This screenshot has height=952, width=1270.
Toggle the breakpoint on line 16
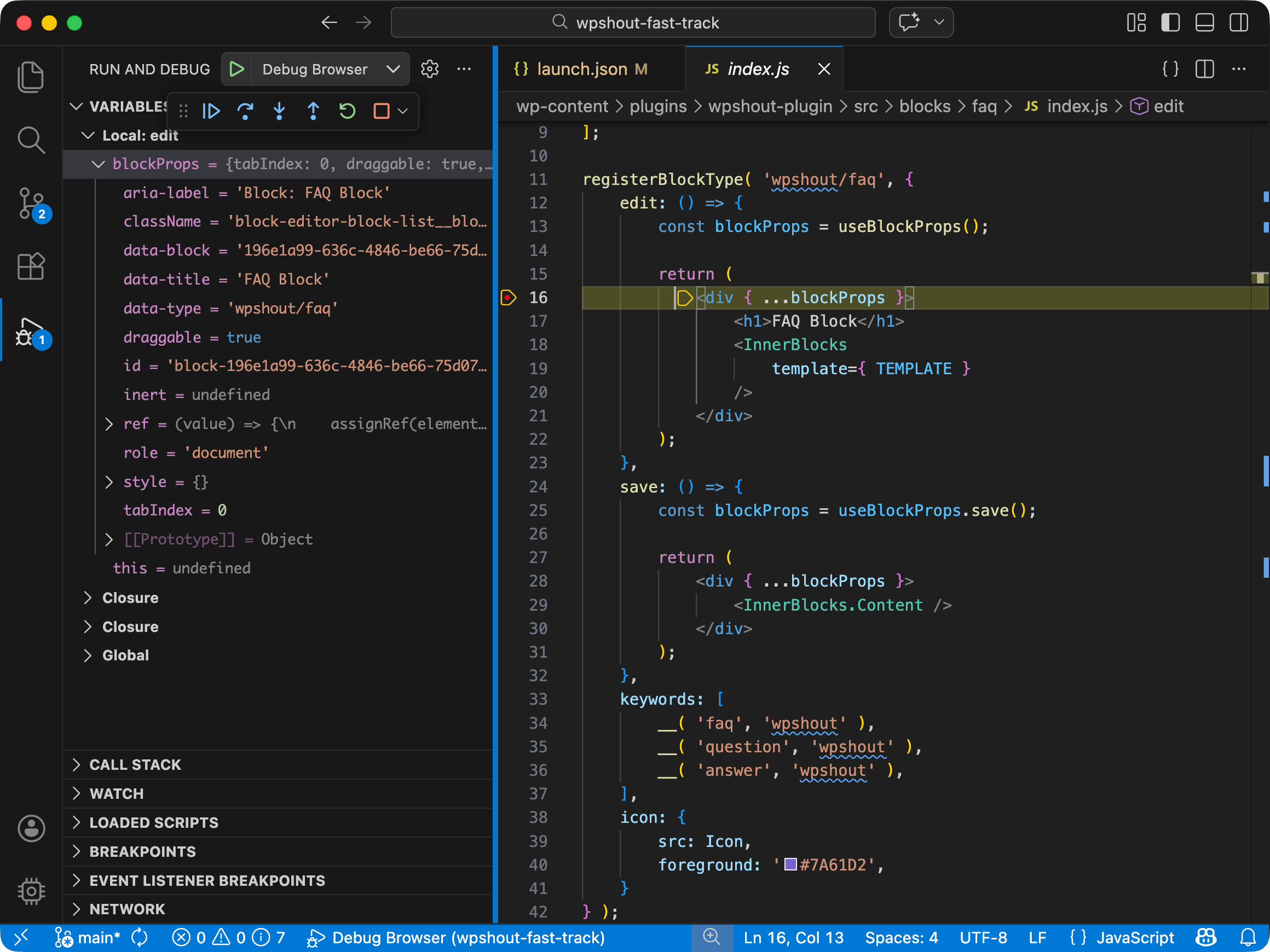point(508,298)
